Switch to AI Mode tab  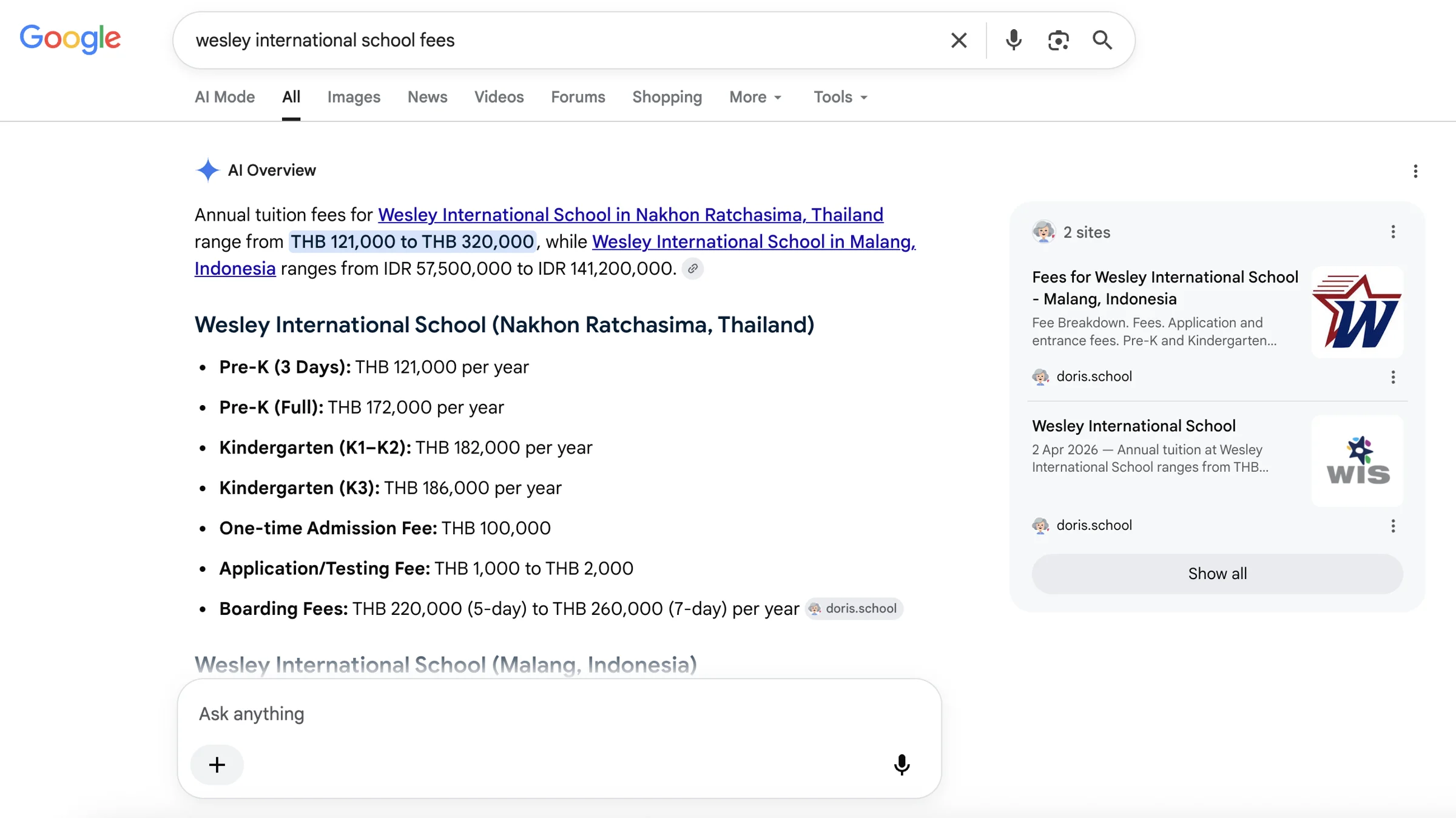point(224,97)
